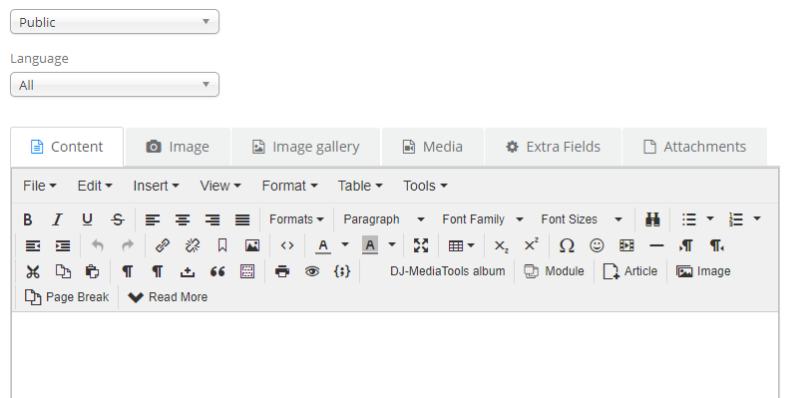The image size is (800, 398).
Task: Switch to the Image gallery tab
Action: click(306, 147)
